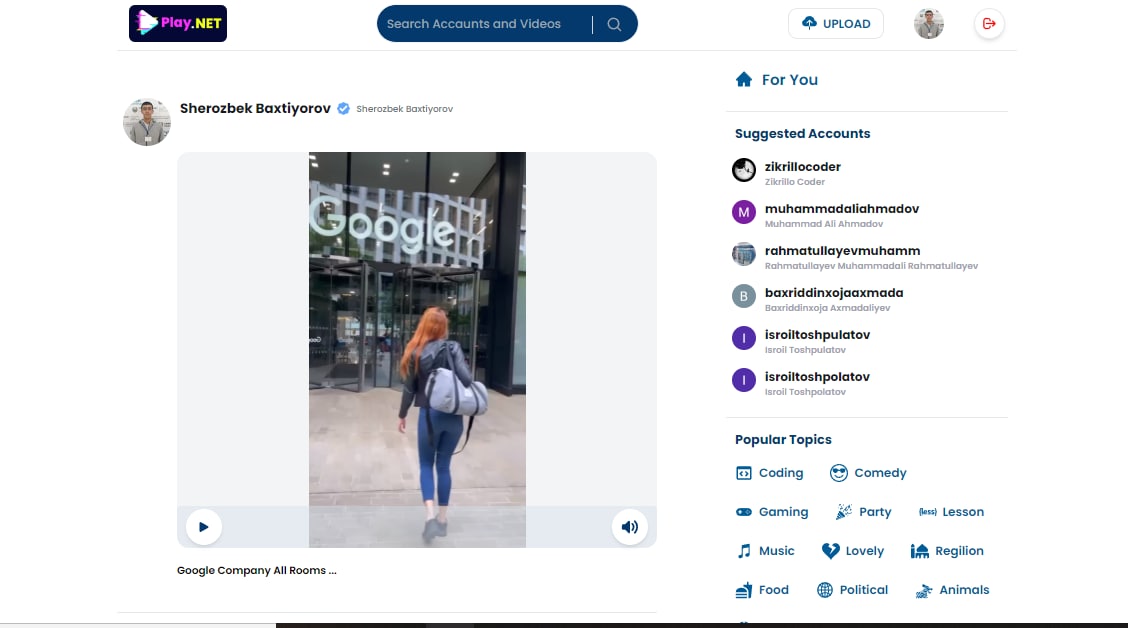
Task: Click the search magnifier icon
Action: 614,24
